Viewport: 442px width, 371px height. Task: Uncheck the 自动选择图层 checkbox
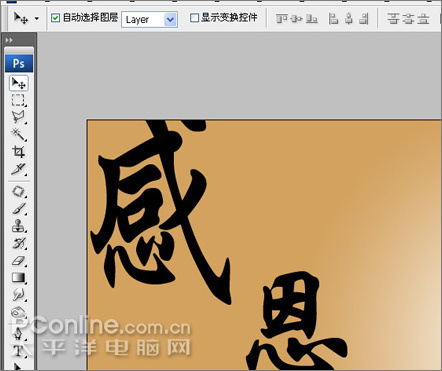56,18
